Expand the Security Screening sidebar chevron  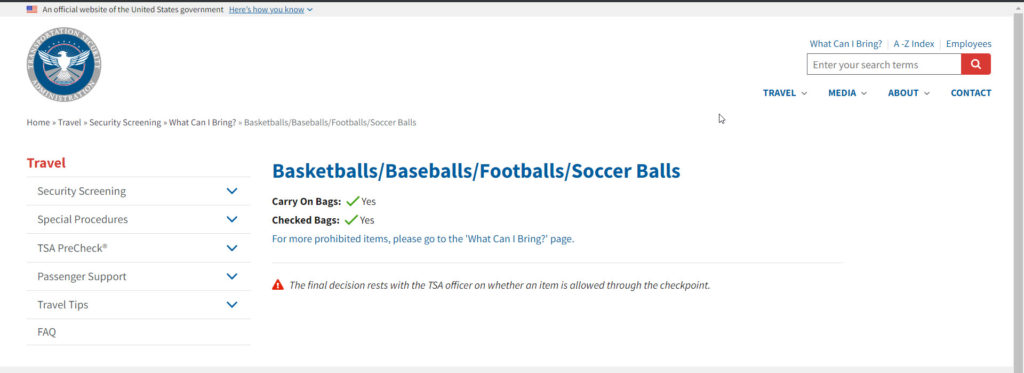pyautogui.click(x=232, y=191)
